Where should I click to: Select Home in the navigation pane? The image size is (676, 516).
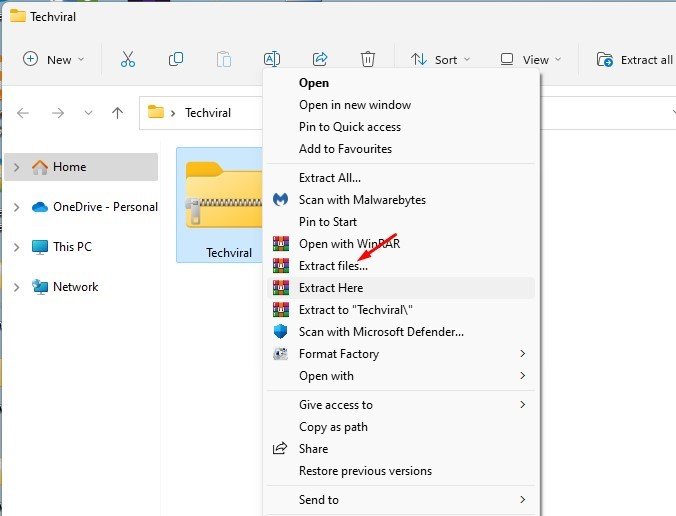(81, 167)
